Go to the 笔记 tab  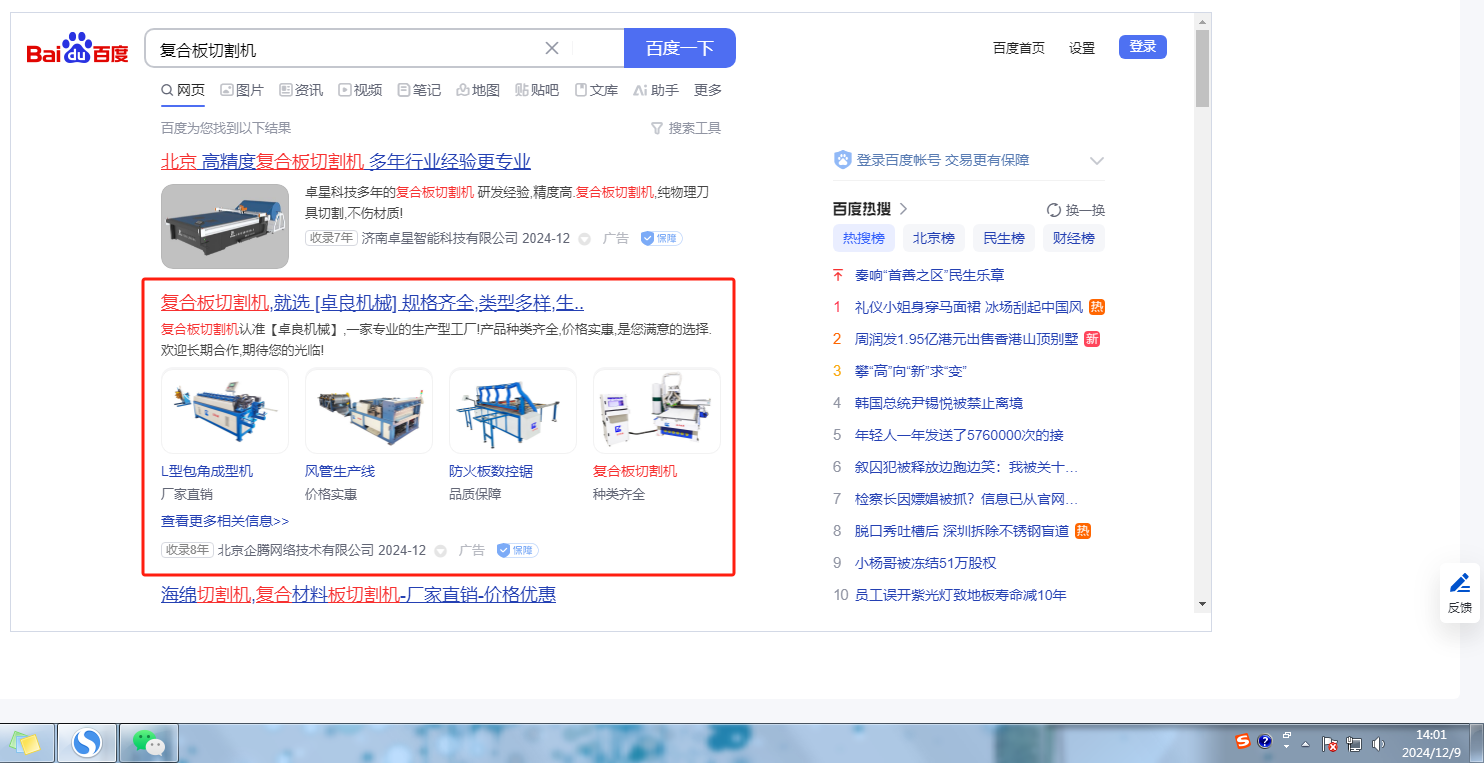point(419,90)
